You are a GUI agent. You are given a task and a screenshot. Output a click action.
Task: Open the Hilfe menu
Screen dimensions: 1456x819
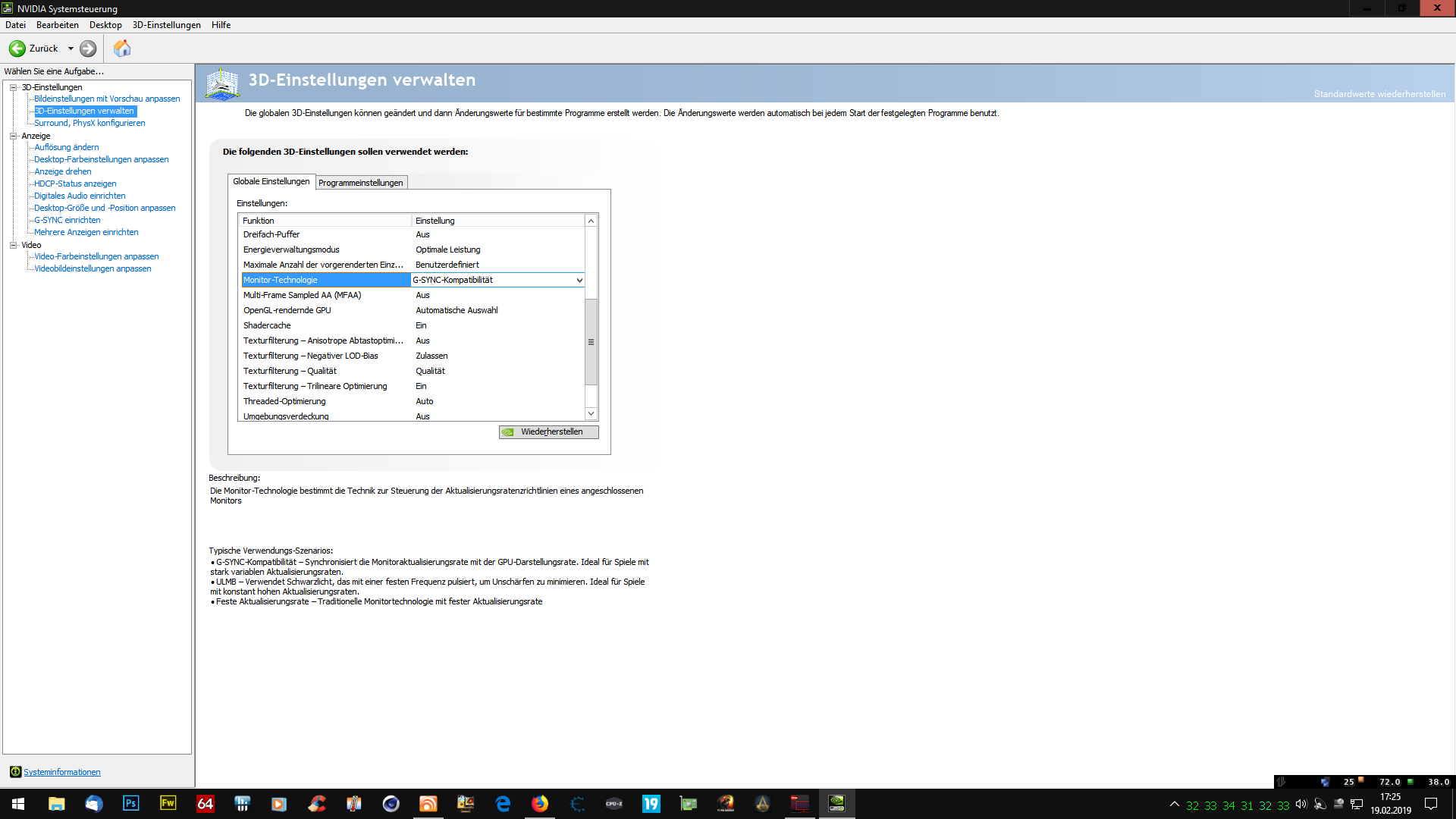pyautogui.click(x=221, y=25)
